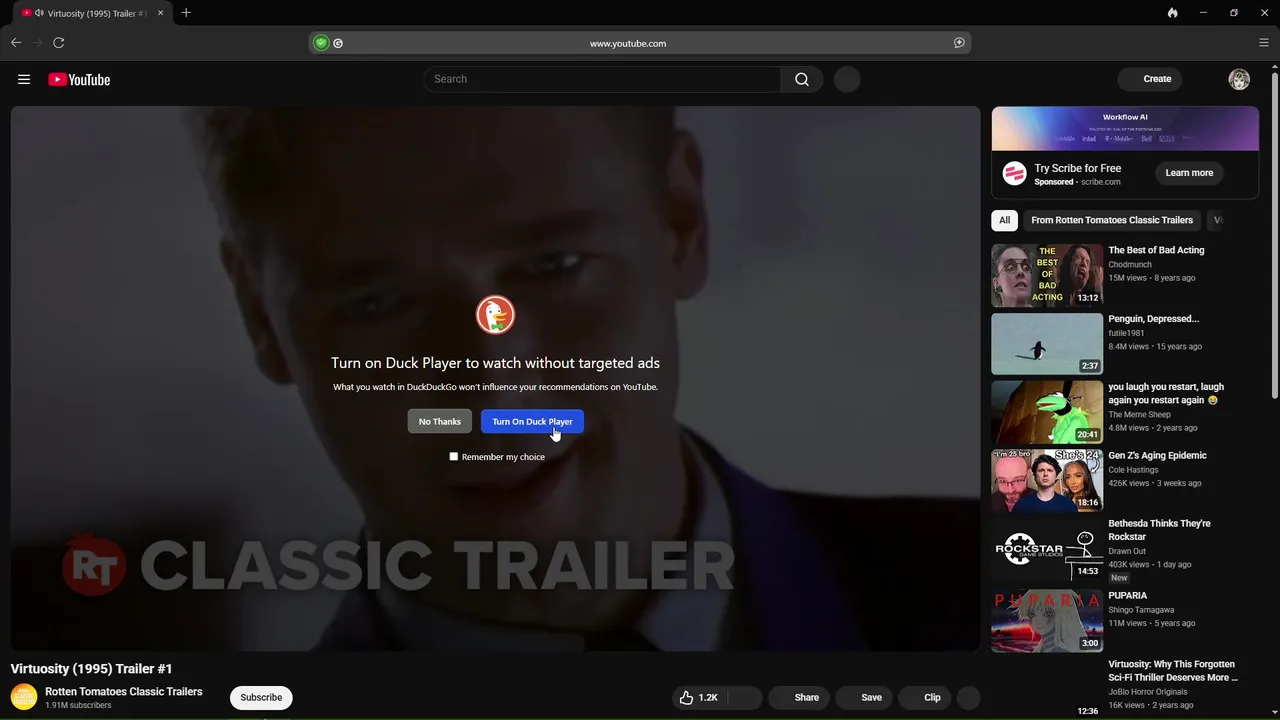Click the magnifying glass search button
The image size is (1280, 720).
point(802,79)
